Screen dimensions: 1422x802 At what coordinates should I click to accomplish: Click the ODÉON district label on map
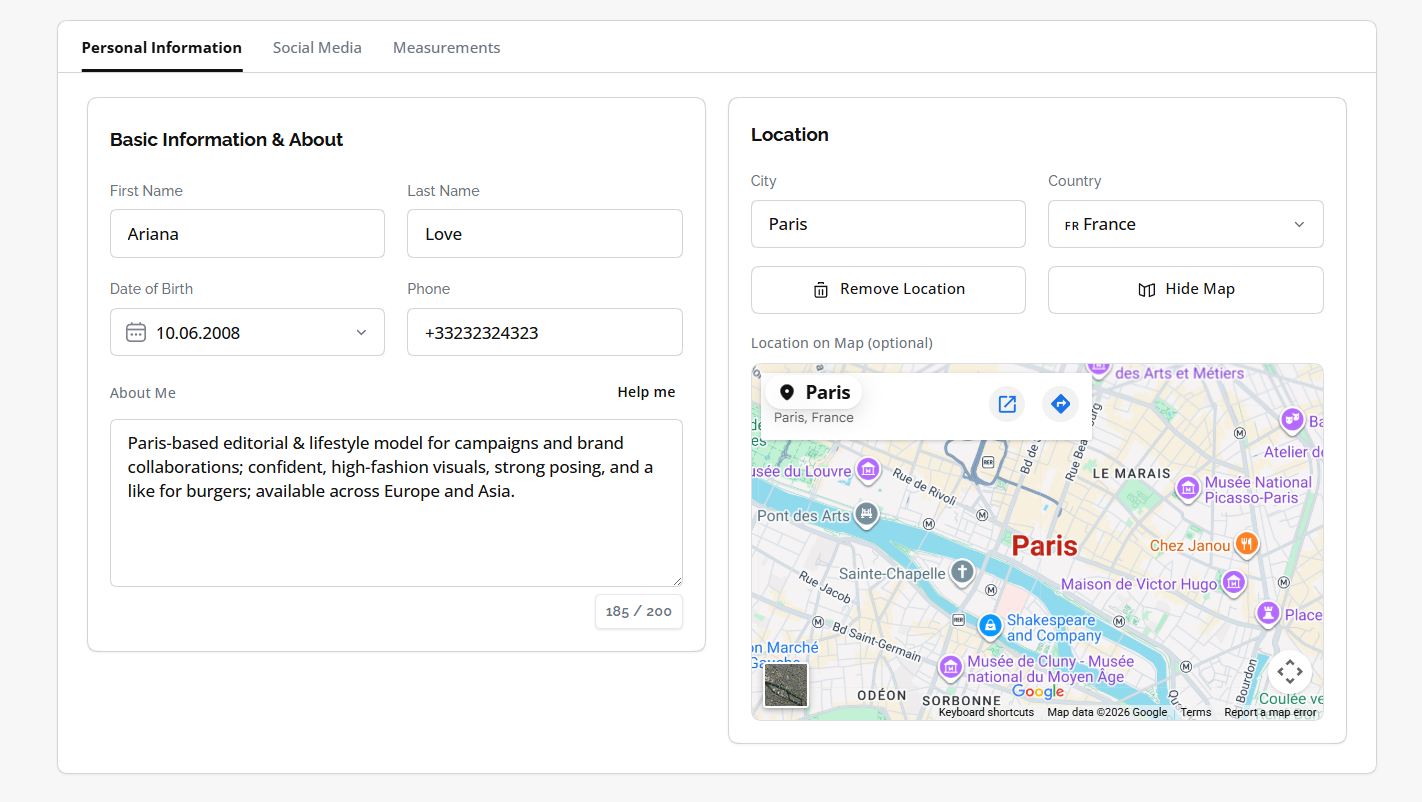882,695
